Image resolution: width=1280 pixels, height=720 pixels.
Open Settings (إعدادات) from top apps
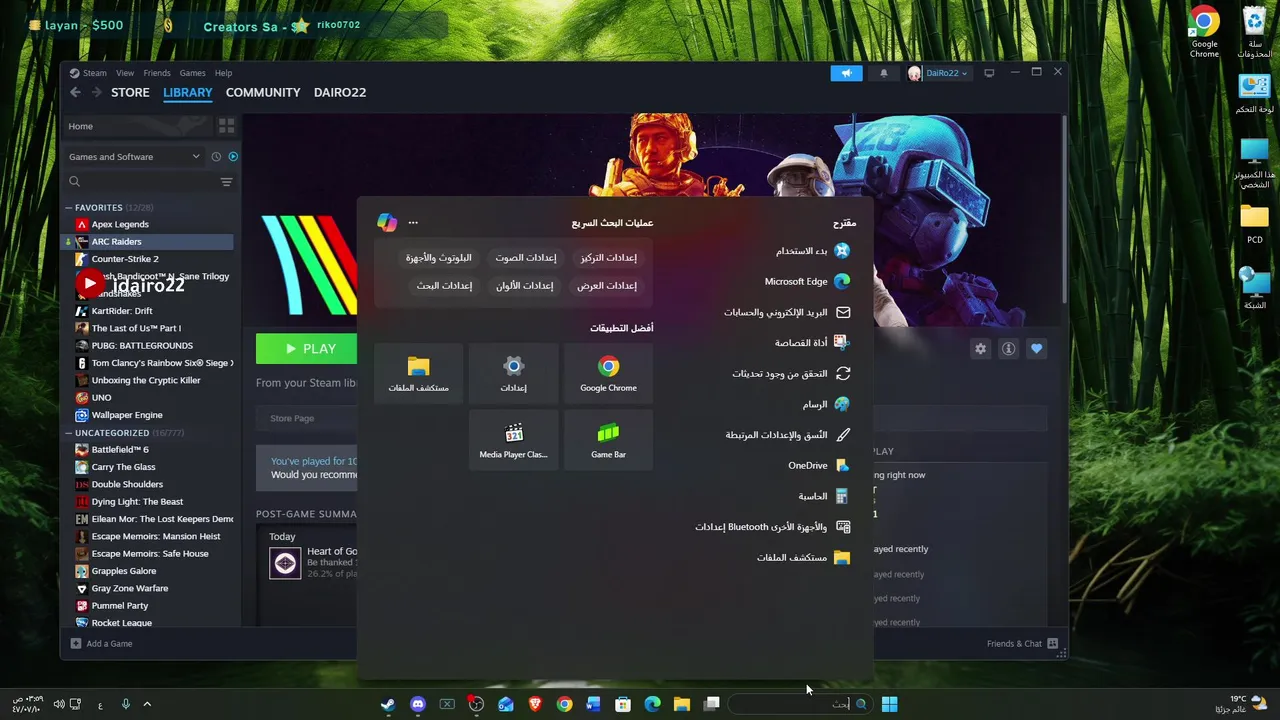click(x=513, y=373)
